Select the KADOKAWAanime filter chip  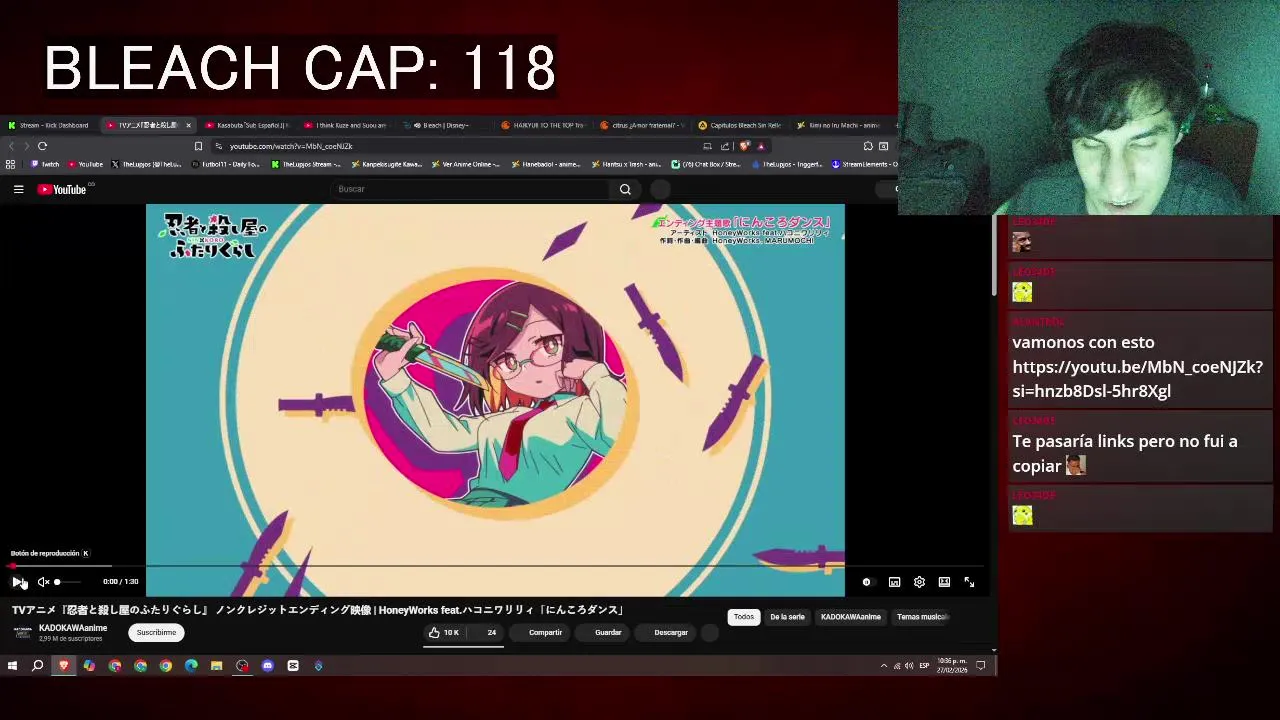851,617
